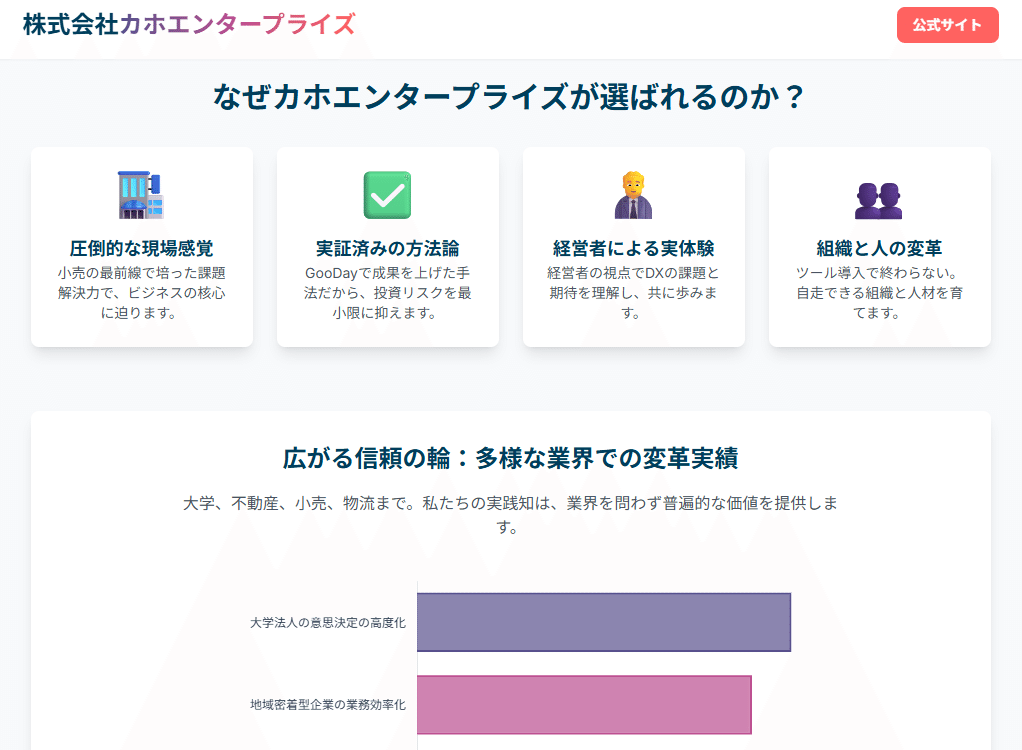The image size is (1022, 750).
Task: Click the 経営者による実体験 card heading
Action: point(633,248)
